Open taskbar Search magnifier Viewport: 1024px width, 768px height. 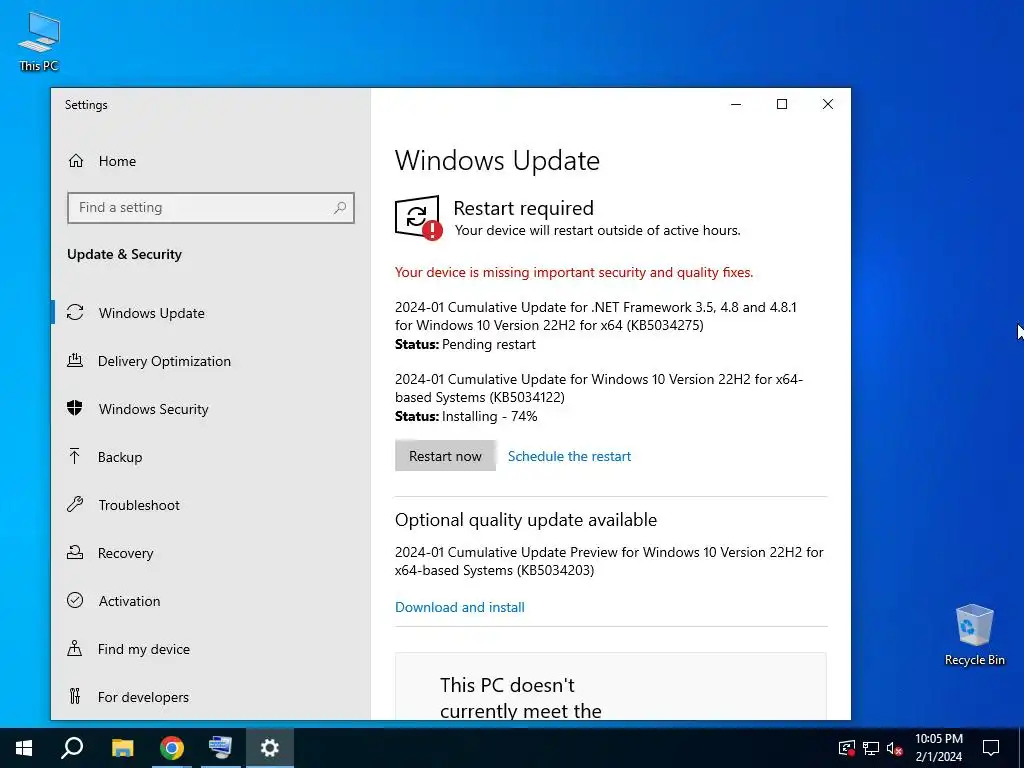click(72, 748)
